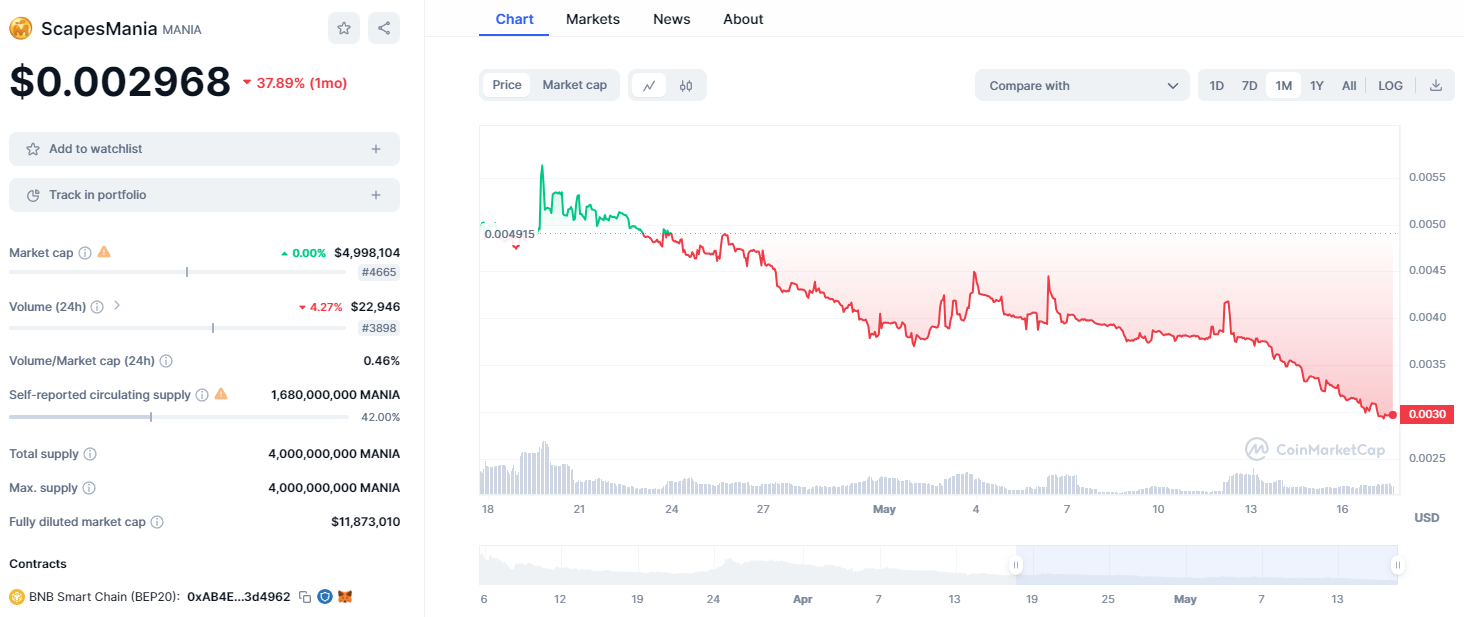Enable LOG scale on chart

point(1390,85)
